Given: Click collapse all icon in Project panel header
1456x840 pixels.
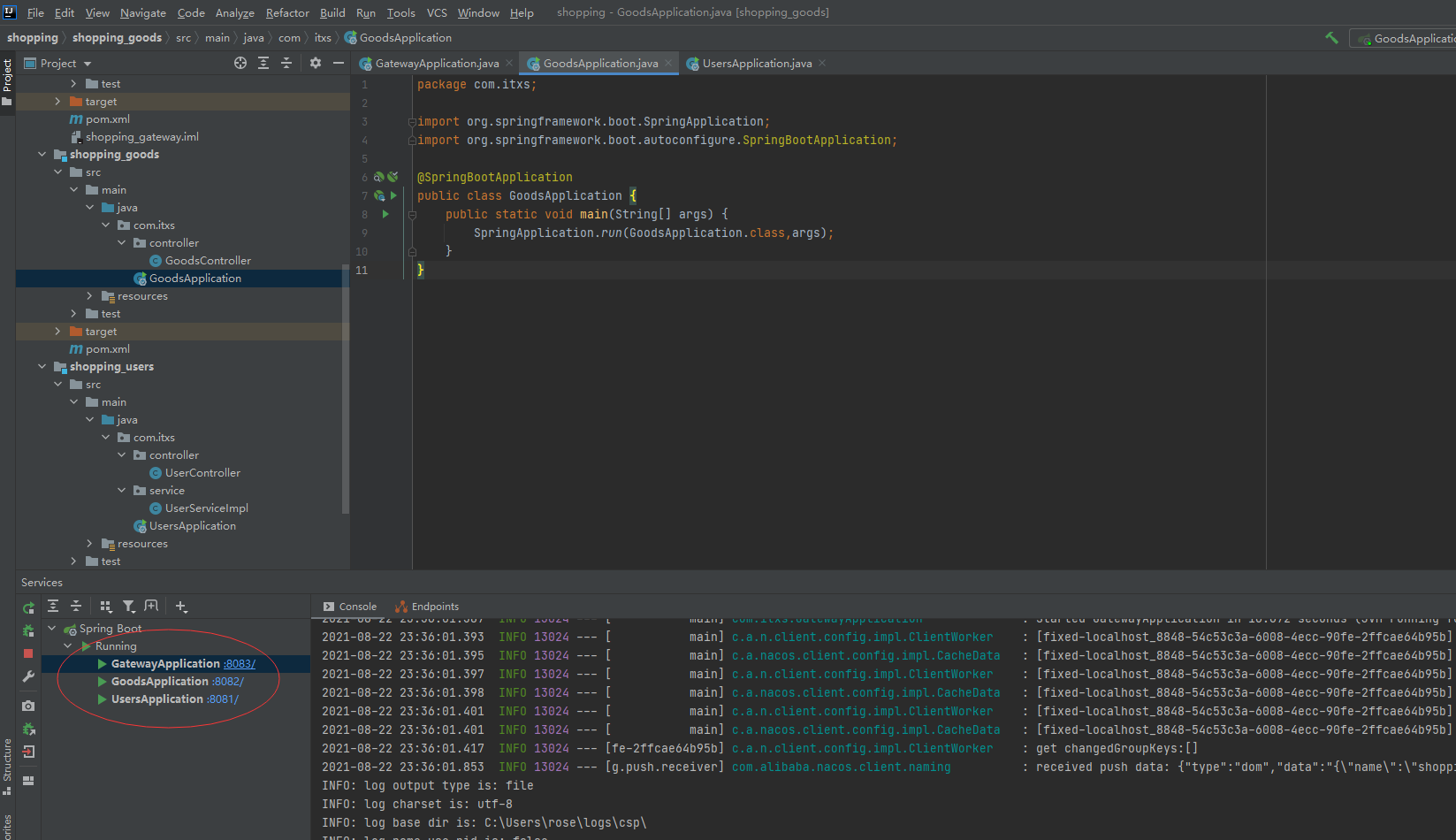Looking at the screenshot, I should coord(286,63).
